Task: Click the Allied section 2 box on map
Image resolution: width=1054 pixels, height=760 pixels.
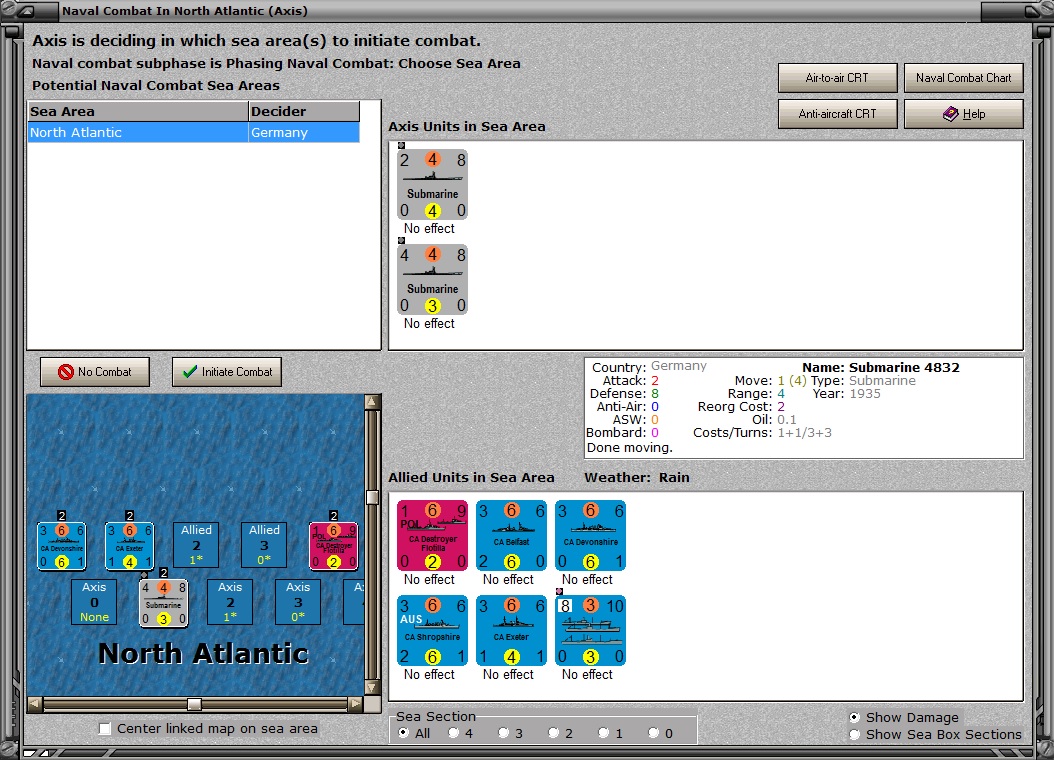Action: (x=196, y=545)
